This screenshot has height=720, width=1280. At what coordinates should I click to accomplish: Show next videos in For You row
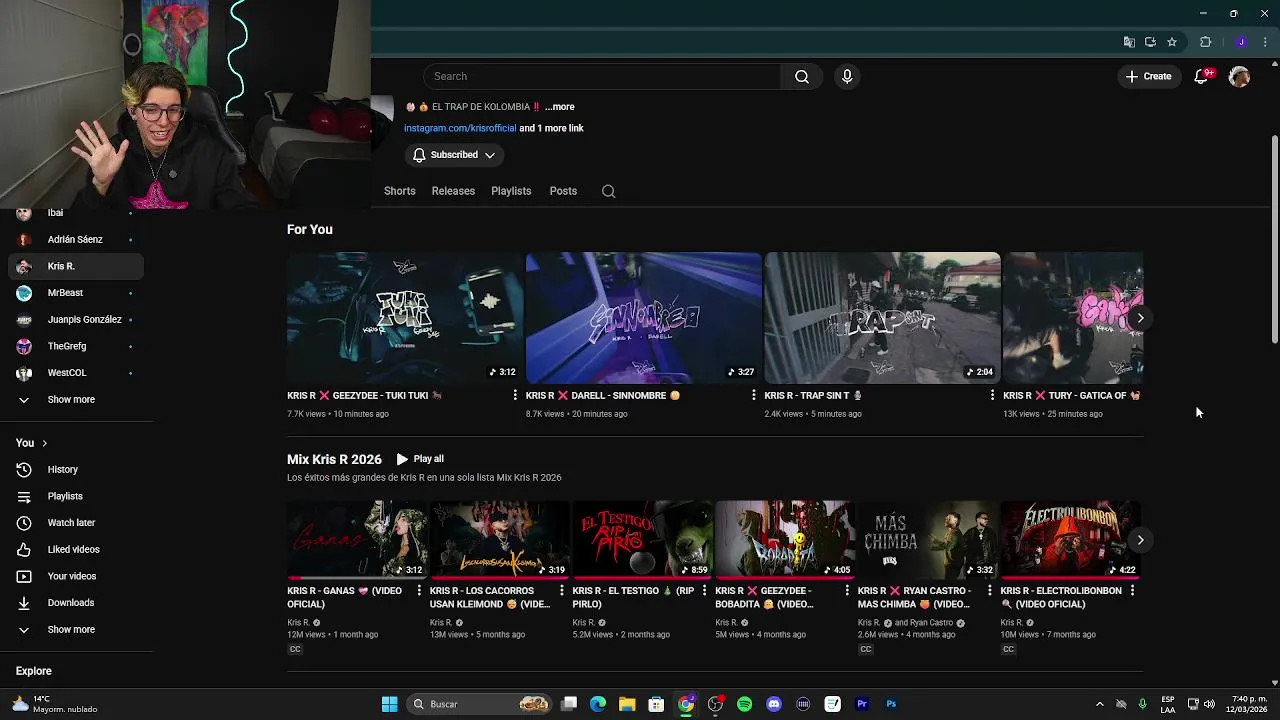tap(1140, 318)
